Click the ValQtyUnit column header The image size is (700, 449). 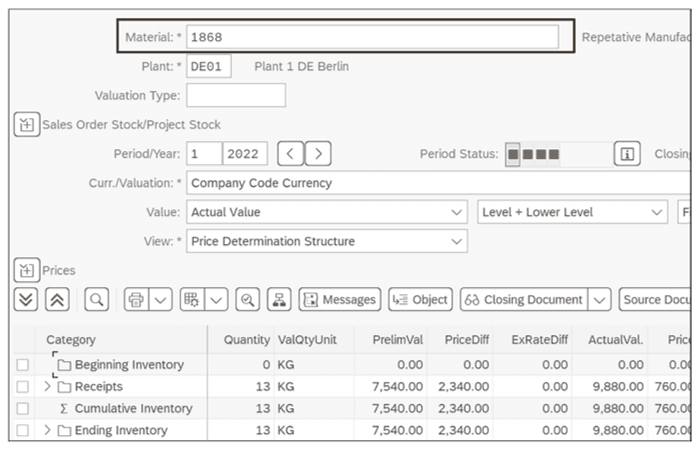[307, 340]
